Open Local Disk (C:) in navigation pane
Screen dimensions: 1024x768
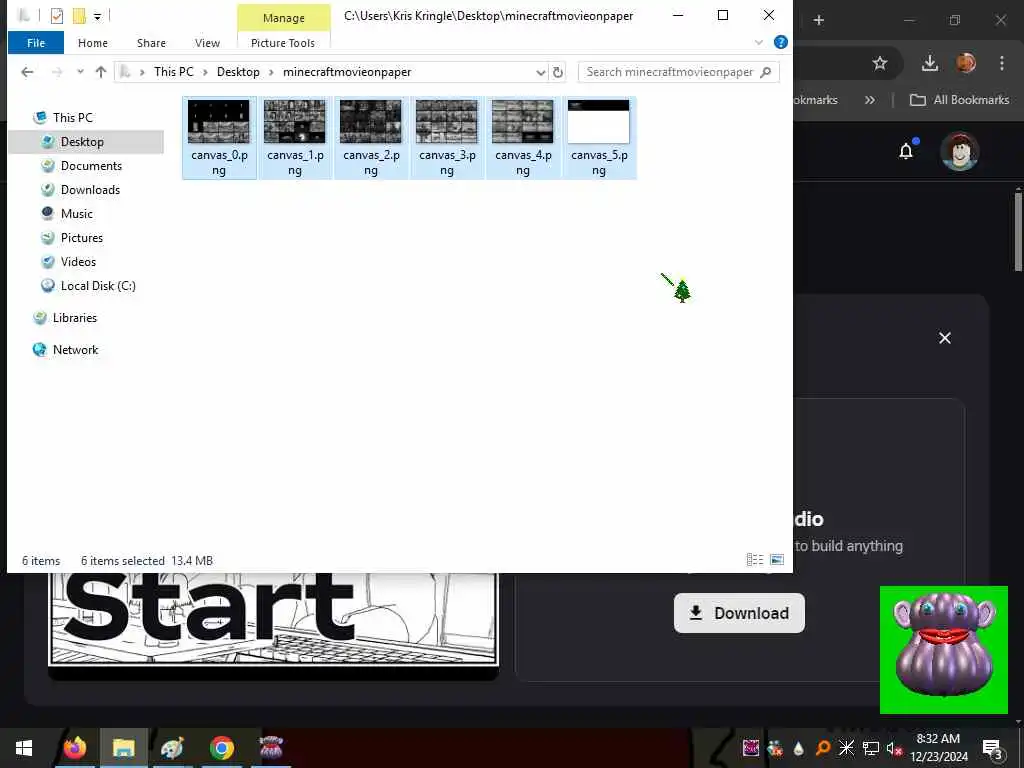(x=98, y=286)
